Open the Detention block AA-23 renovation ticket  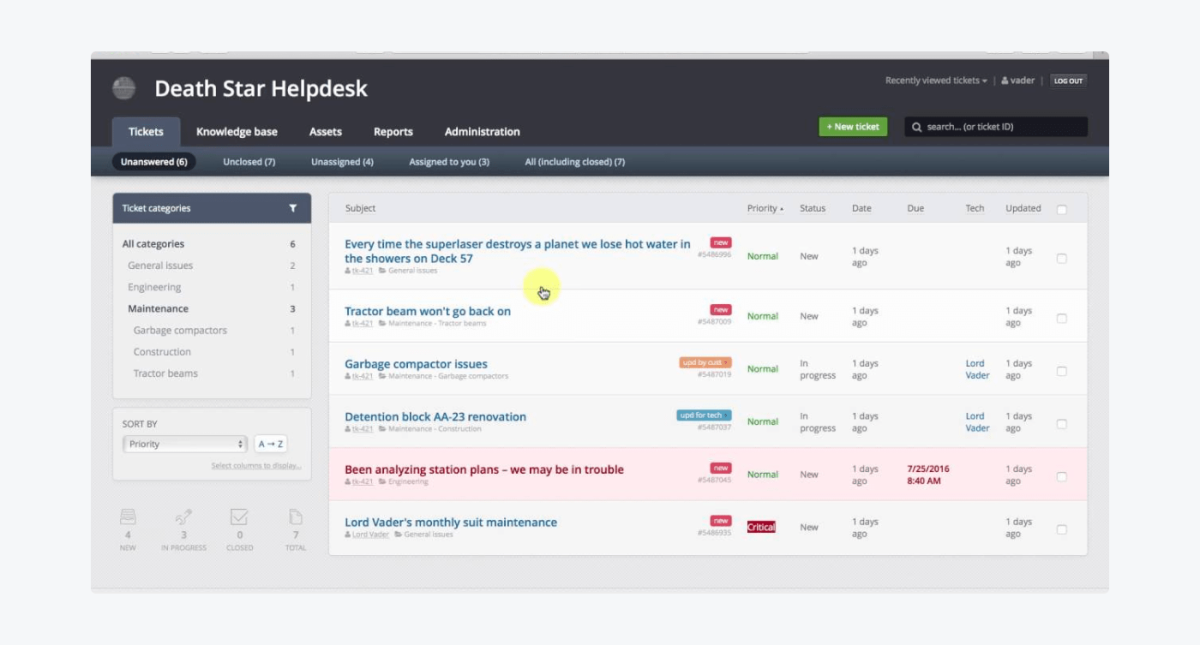(435, 417)
